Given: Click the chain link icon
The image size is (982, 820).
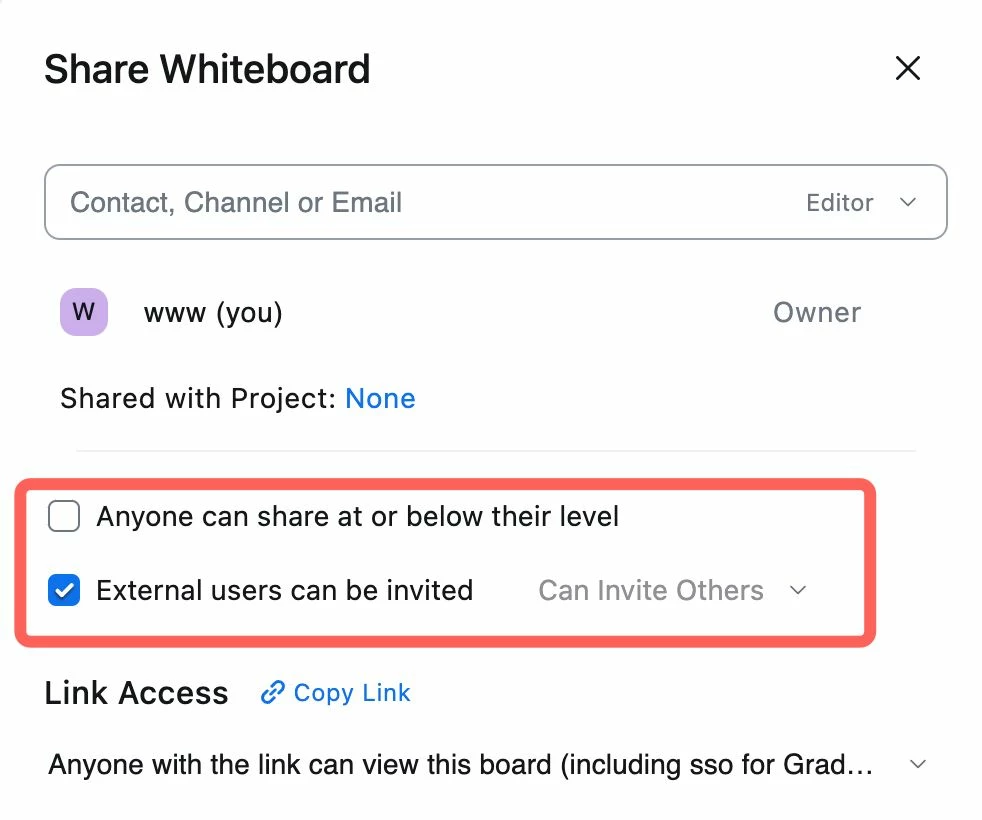Looking at the screenshot, I should click(x=272, y=693).
